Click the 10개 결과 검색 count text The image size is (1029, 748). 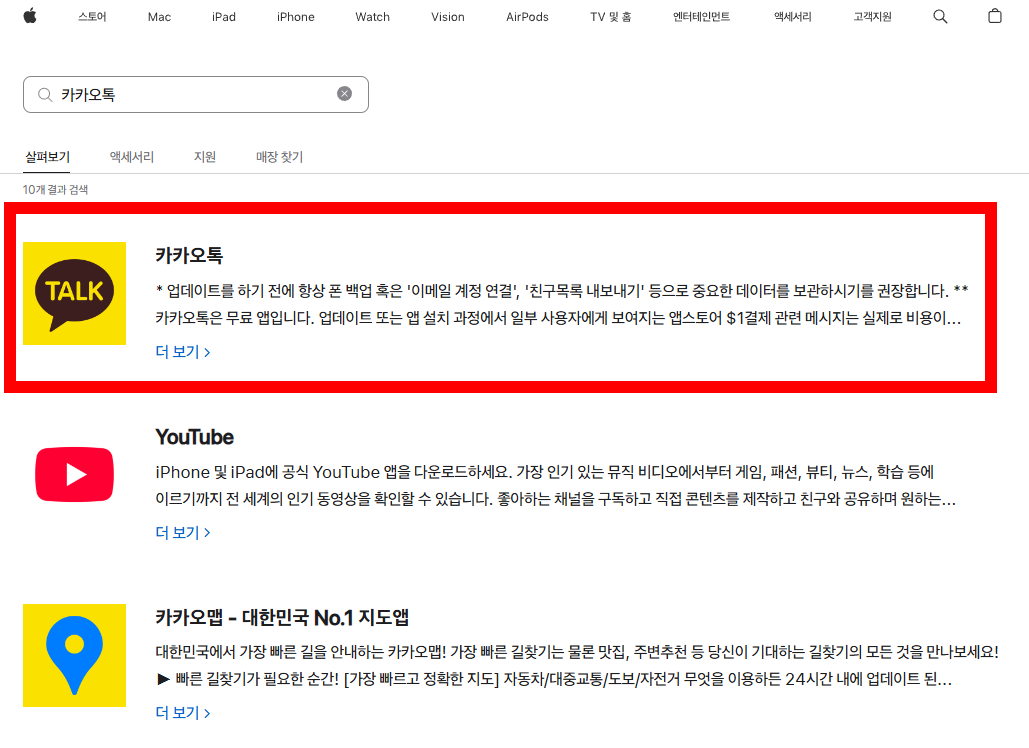coord(55,190)
